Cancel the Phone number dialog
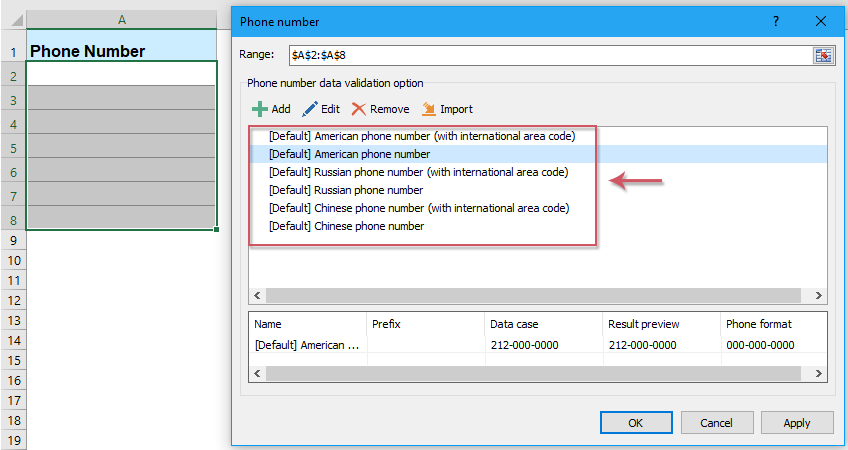Image resolution: width=848 pixels, height=450 pixels. tap(716, 423)
